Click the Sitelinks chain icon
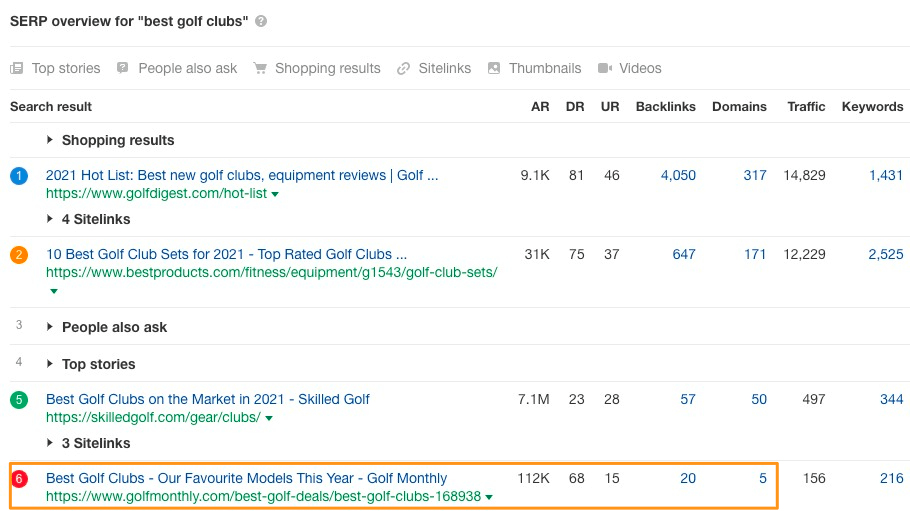Viewport: 910px width, 511px height. pyautogui.click(x=403, y=69)
